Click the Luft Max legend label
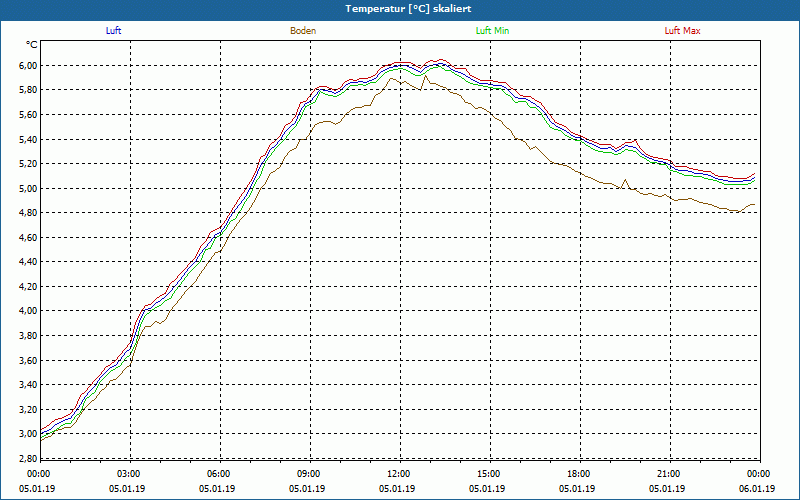The image size is (800, 500). pos(682,31)
